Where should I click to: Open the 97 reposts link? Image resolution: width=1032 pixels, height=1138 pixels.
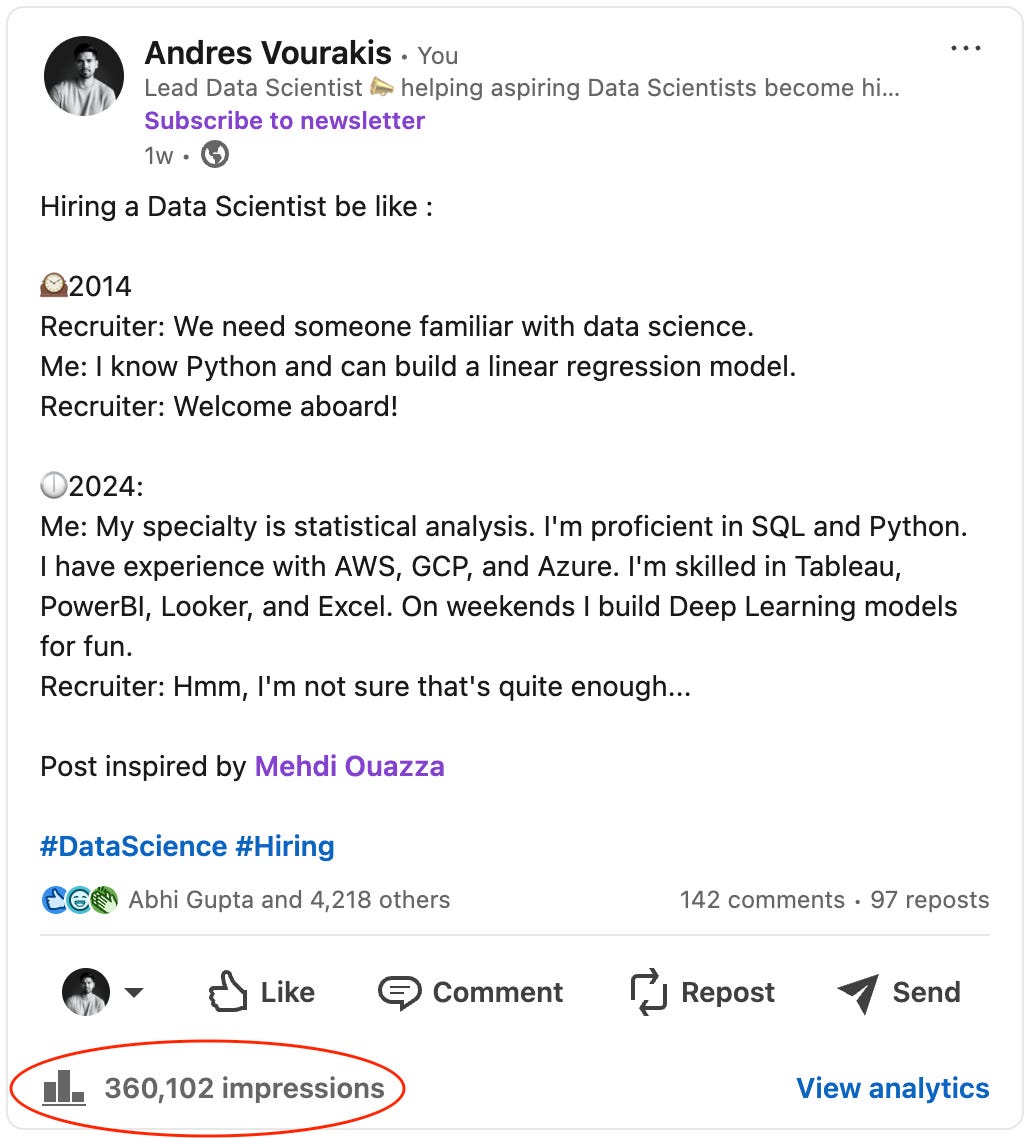pyautogui.click(x=930, y=900)
